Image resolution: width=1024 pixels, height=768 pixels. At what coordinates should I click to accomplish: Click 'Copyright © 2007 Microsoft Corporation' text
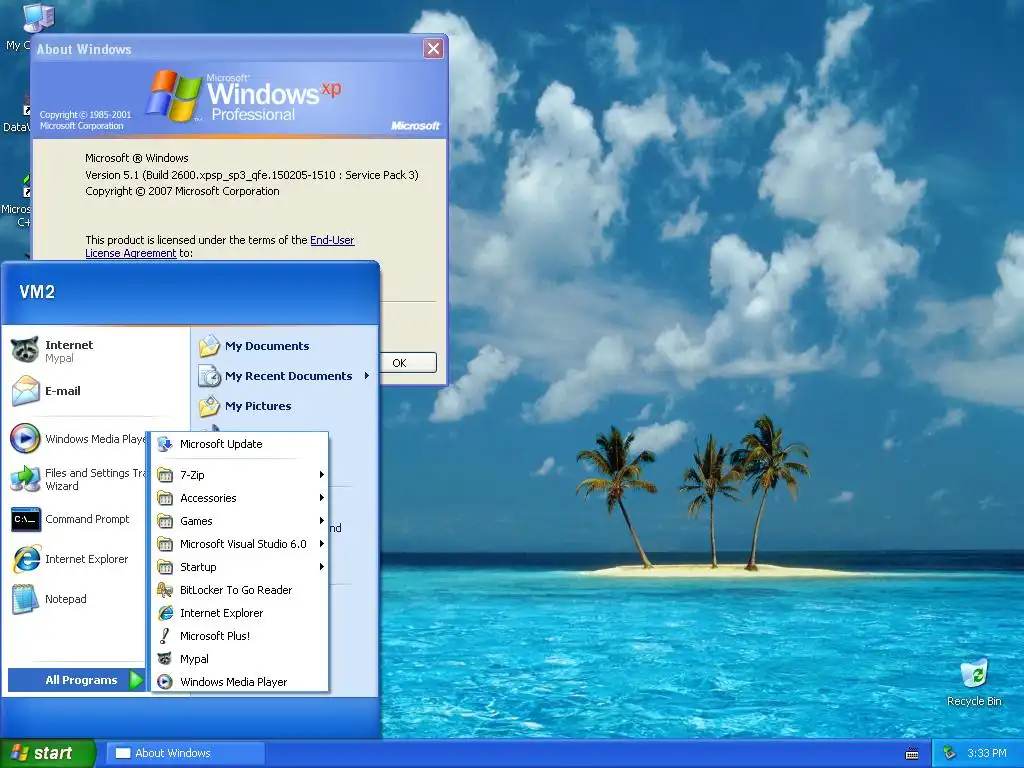(182, 191)
